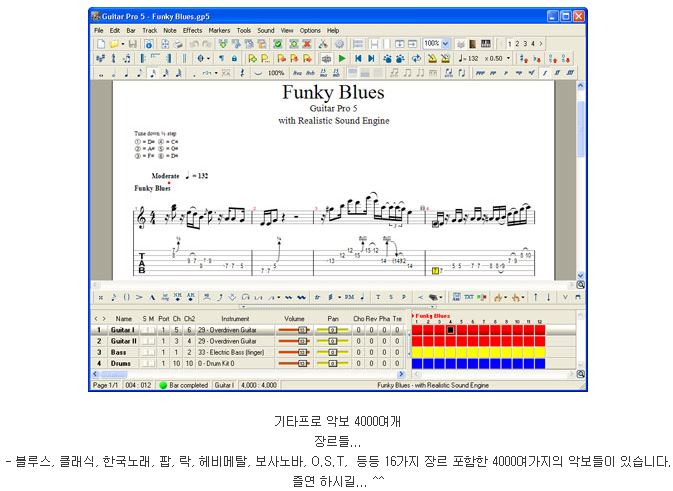Click the green Play button in toolbar
Image resolution: width=673 pixels, height=491 pixels.
[341, 59]
